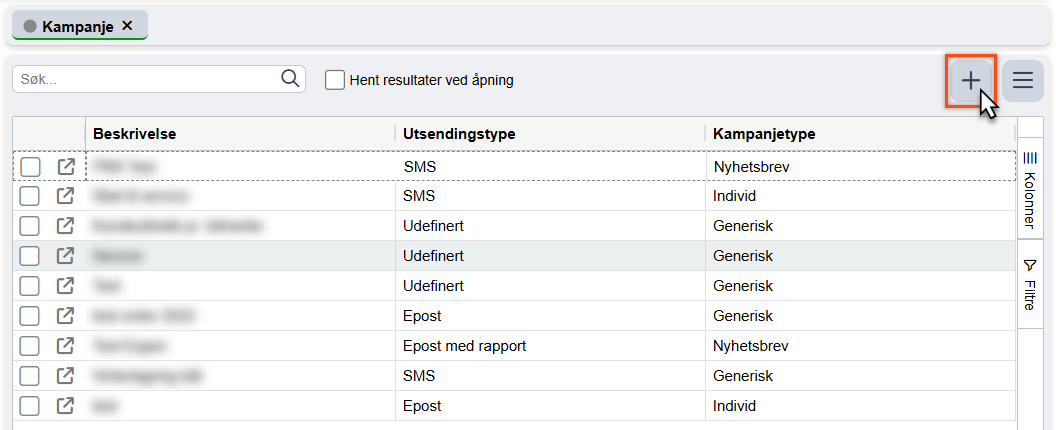Viewport: 1056px width, 430px height.
Task: Select the SMS Nyhetsbrev row checkbox
Action: 30,166
